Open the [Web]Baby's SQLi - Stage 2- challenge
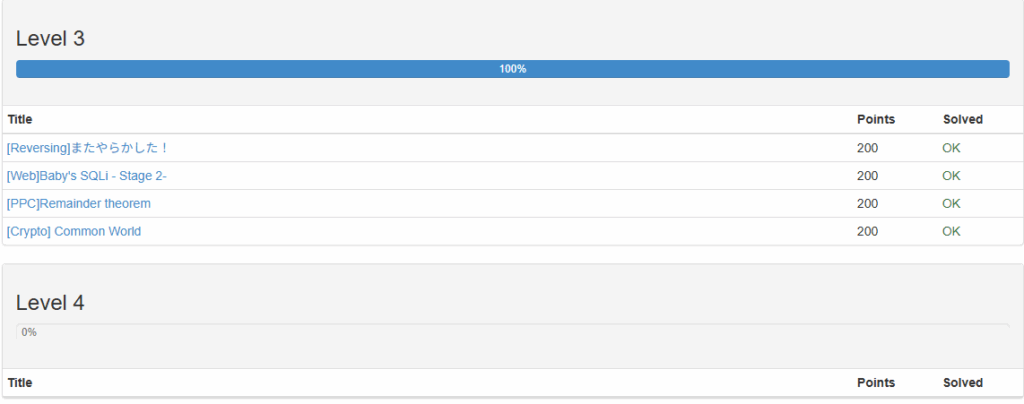 (x=94, y=176)
